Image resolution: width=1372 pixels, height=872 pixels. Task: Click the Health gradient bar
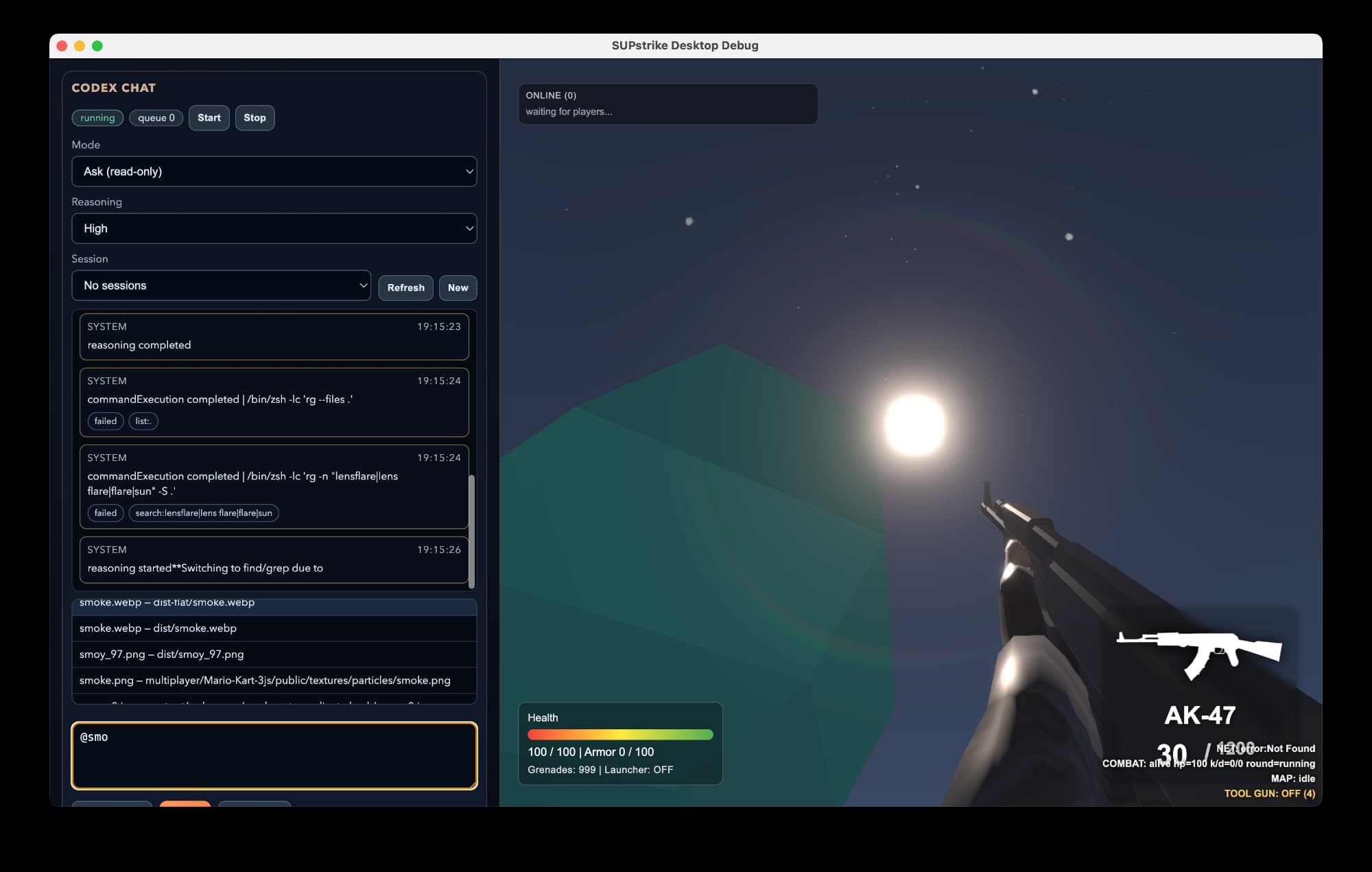pos(620,735)
